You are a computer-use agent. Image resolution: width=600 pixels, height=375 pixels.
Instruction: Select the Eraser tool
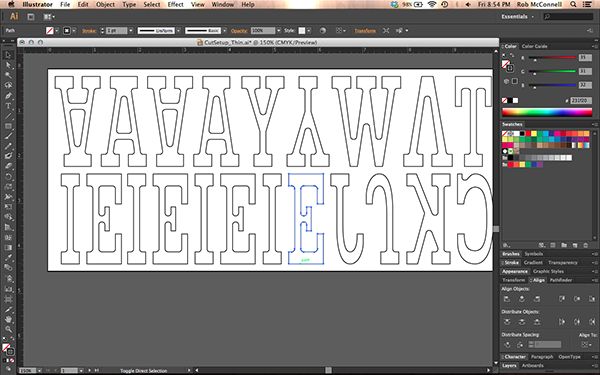8,166
